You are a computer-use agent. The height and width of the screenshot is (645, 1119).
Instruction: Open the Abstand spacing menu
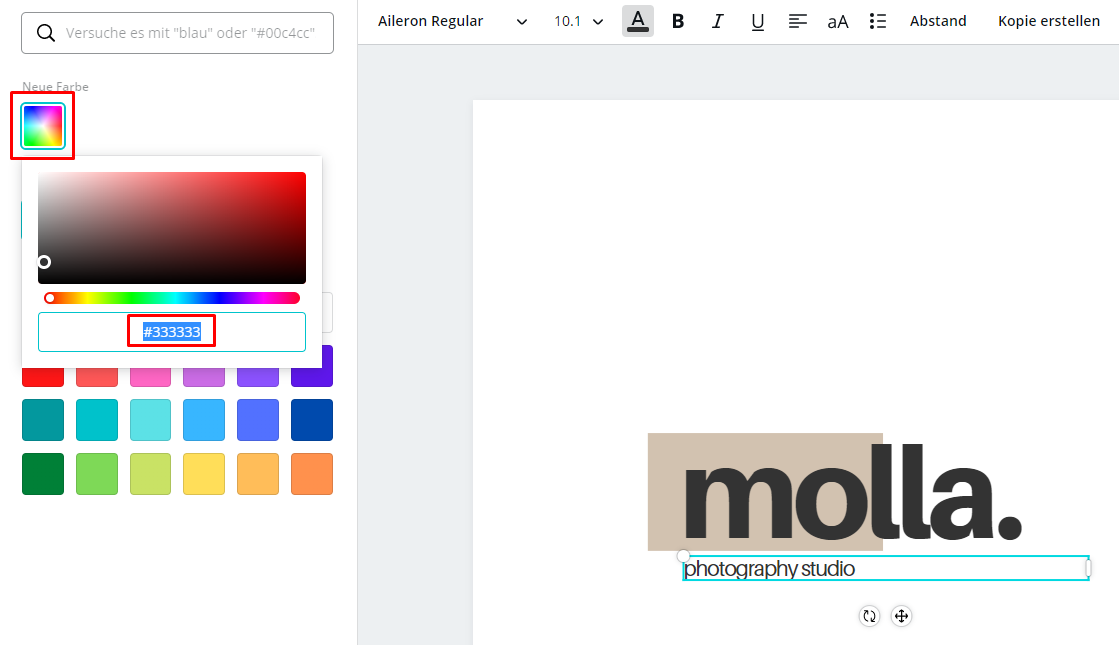938,21
